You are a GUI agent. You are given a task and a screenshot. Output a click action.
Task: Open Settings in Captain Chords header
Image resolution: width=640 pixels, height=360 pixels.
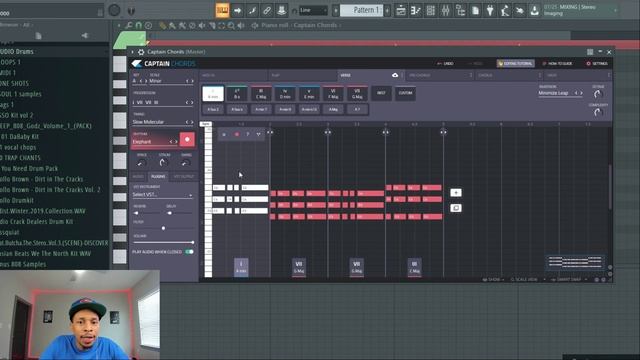click(x=597, y=64)
